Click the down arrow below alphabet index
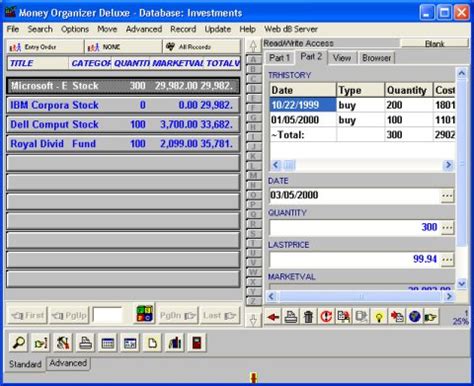The width and height of the screenshot is (474, 386). (253, 320)
